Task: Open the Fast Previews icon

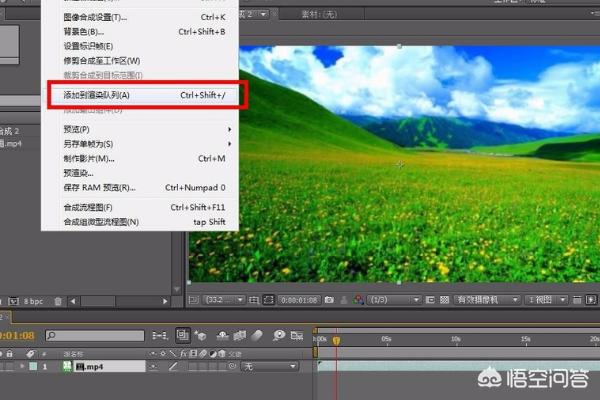Action: point(591,300)
